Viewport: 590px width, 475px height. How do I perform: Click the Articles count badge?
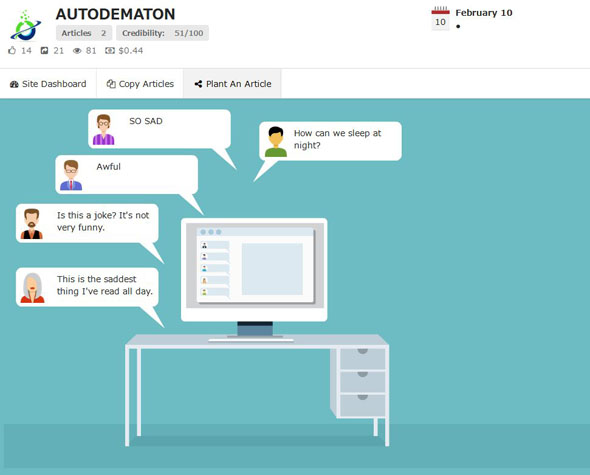[84, 33]
